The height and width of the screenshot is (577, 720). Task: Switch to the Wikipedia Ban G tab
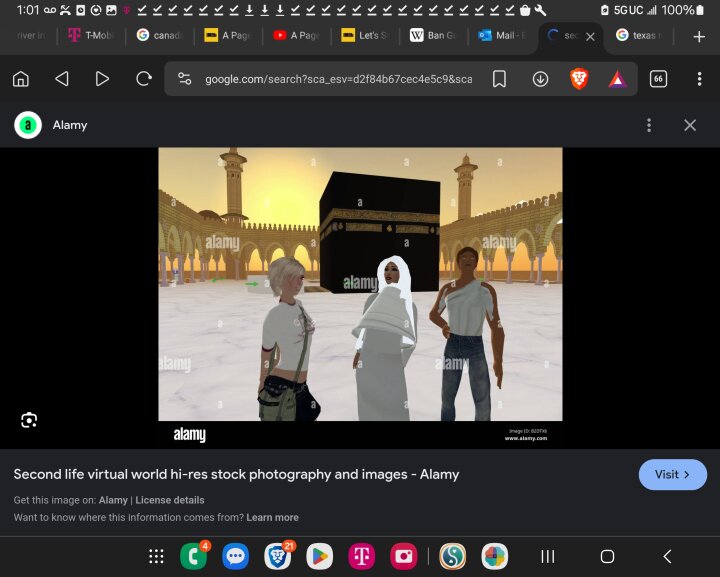[x=433, y=35]
